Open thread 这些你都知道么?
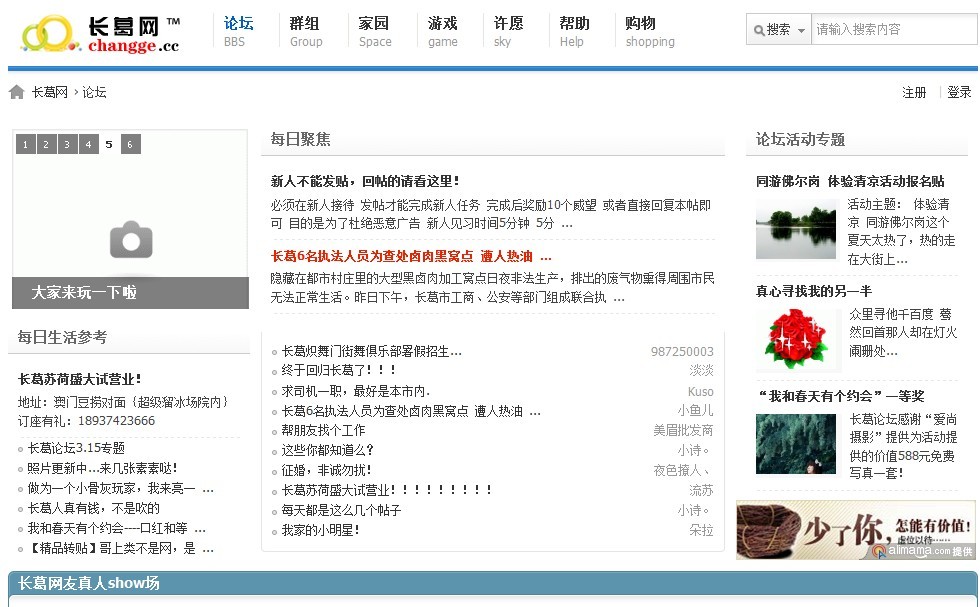Image resolution: width=980 pixels, height=607 pixels. (x=328, y=450)
